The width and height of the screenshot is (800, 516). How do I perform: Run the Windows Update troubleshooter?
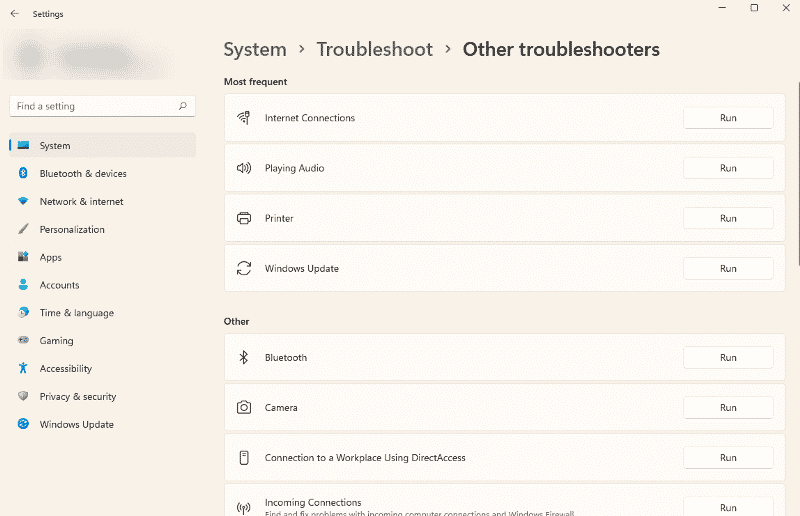[727, 269]
